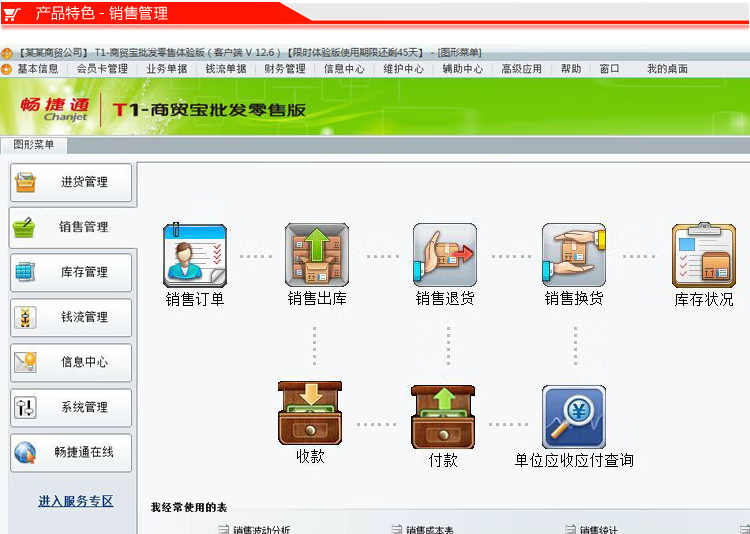
Task: Click the 系统管理 sliders icon
Action: pos(25,408)
